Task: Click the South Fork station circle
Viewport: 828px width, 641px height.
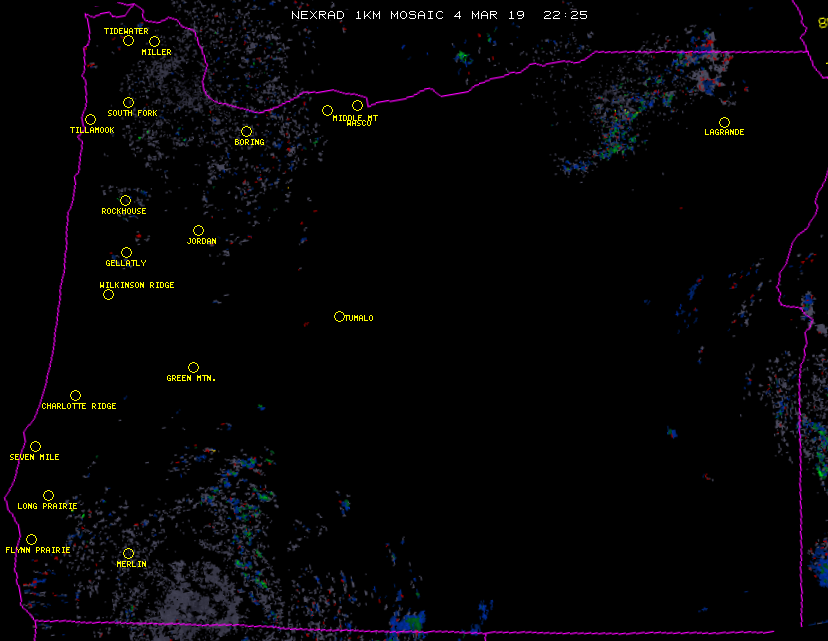Action: (x=128, y=103)
